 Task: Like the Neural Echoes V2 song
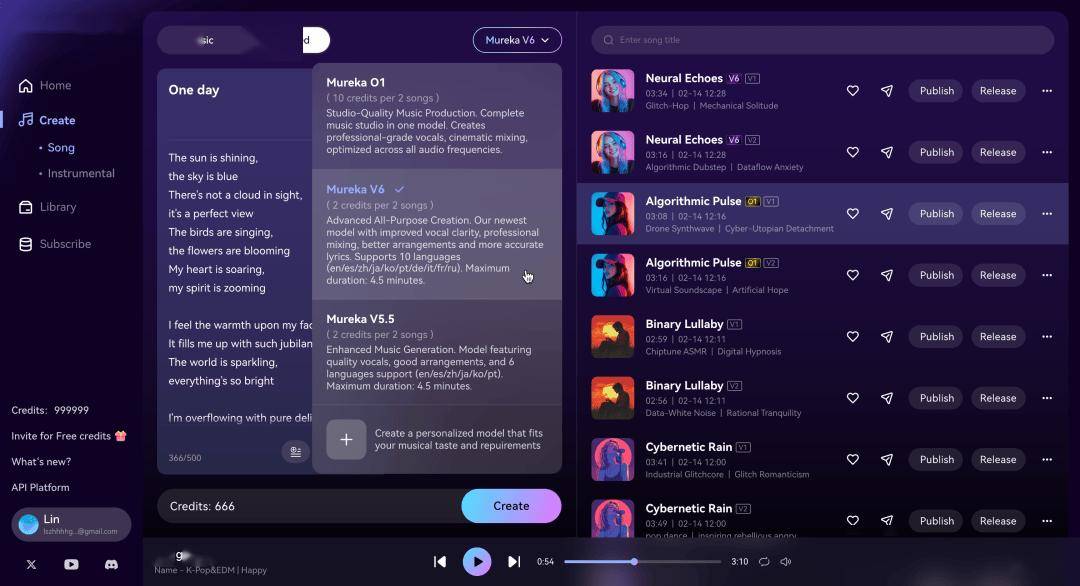[853, 152]
